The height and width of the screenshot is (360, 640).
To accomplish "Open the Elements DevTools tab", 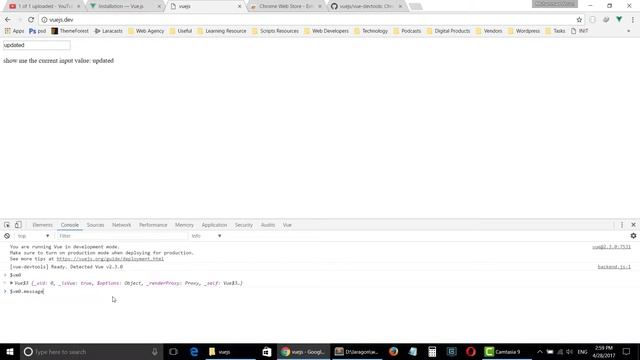I will point(42,225).
